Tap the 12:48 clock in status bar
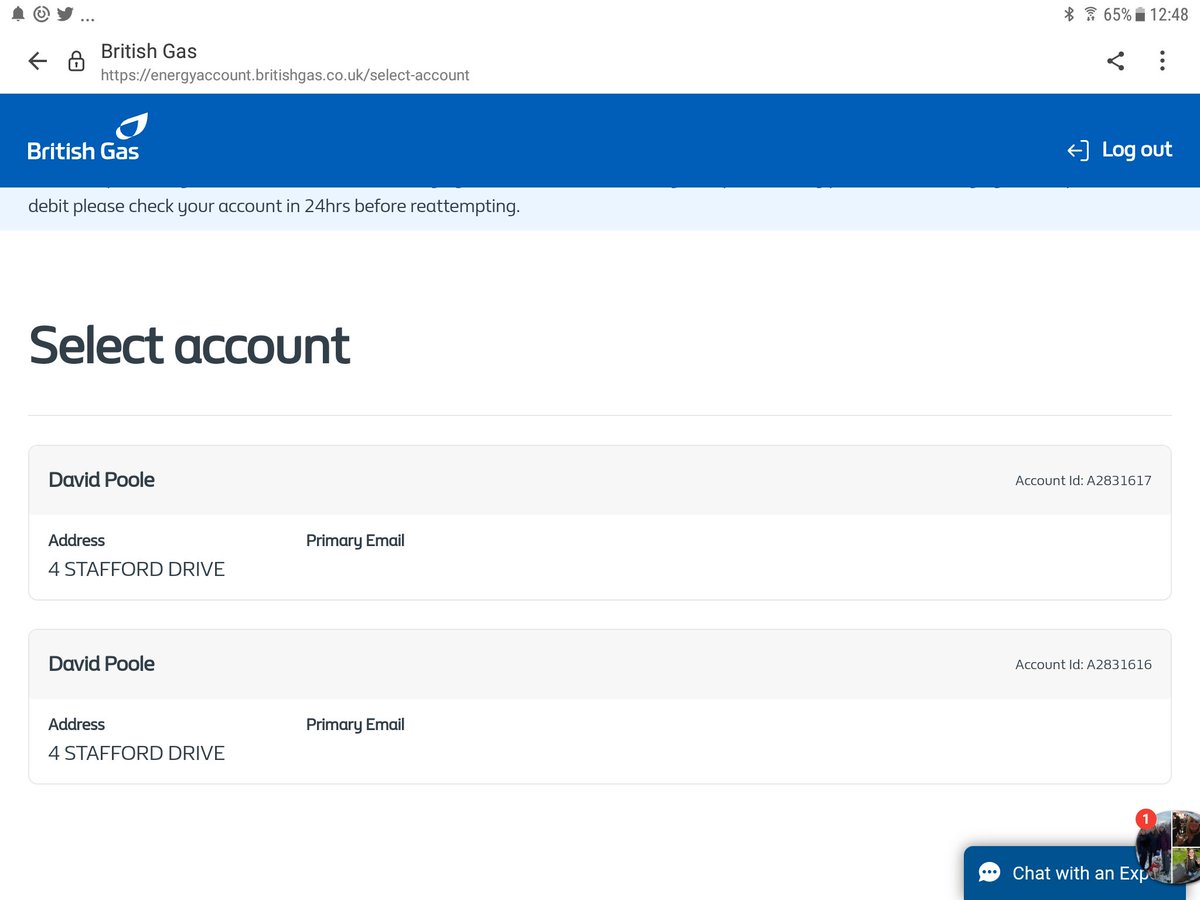Image resolution: width=1200 pixels, height=900 pixels. 1169,14
